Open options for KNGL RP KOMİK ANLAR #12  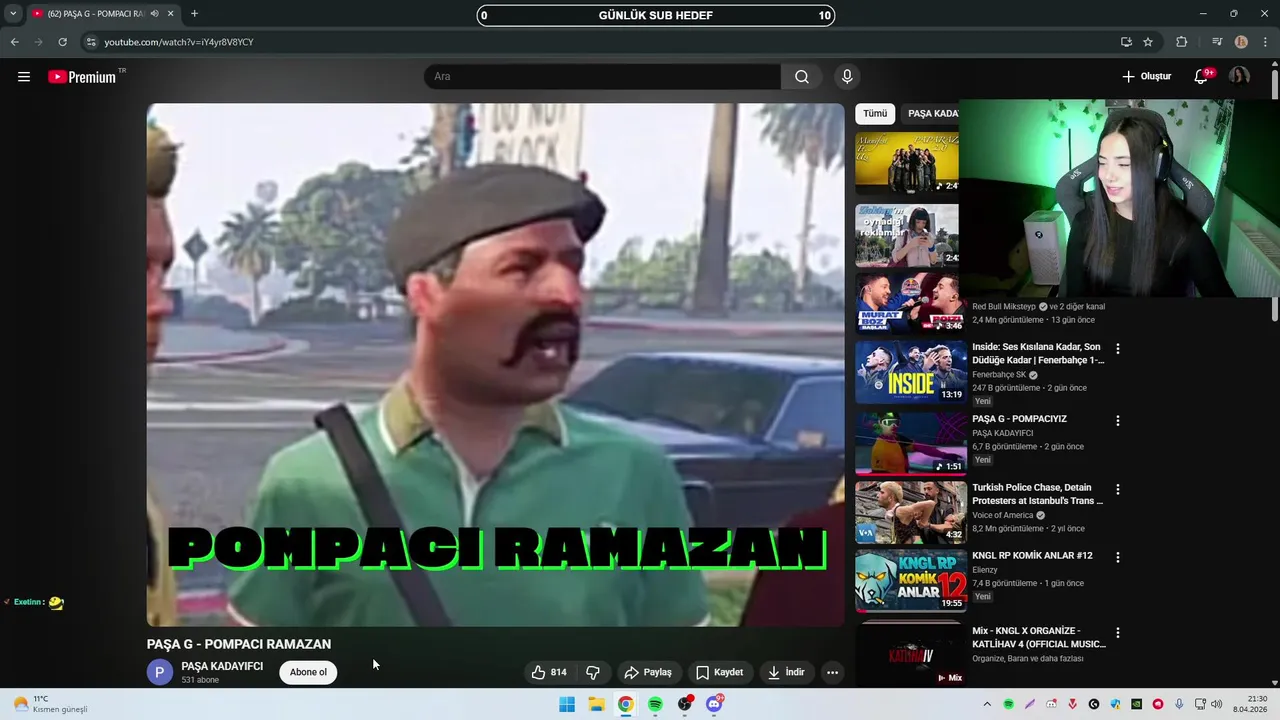[1118, 557]
